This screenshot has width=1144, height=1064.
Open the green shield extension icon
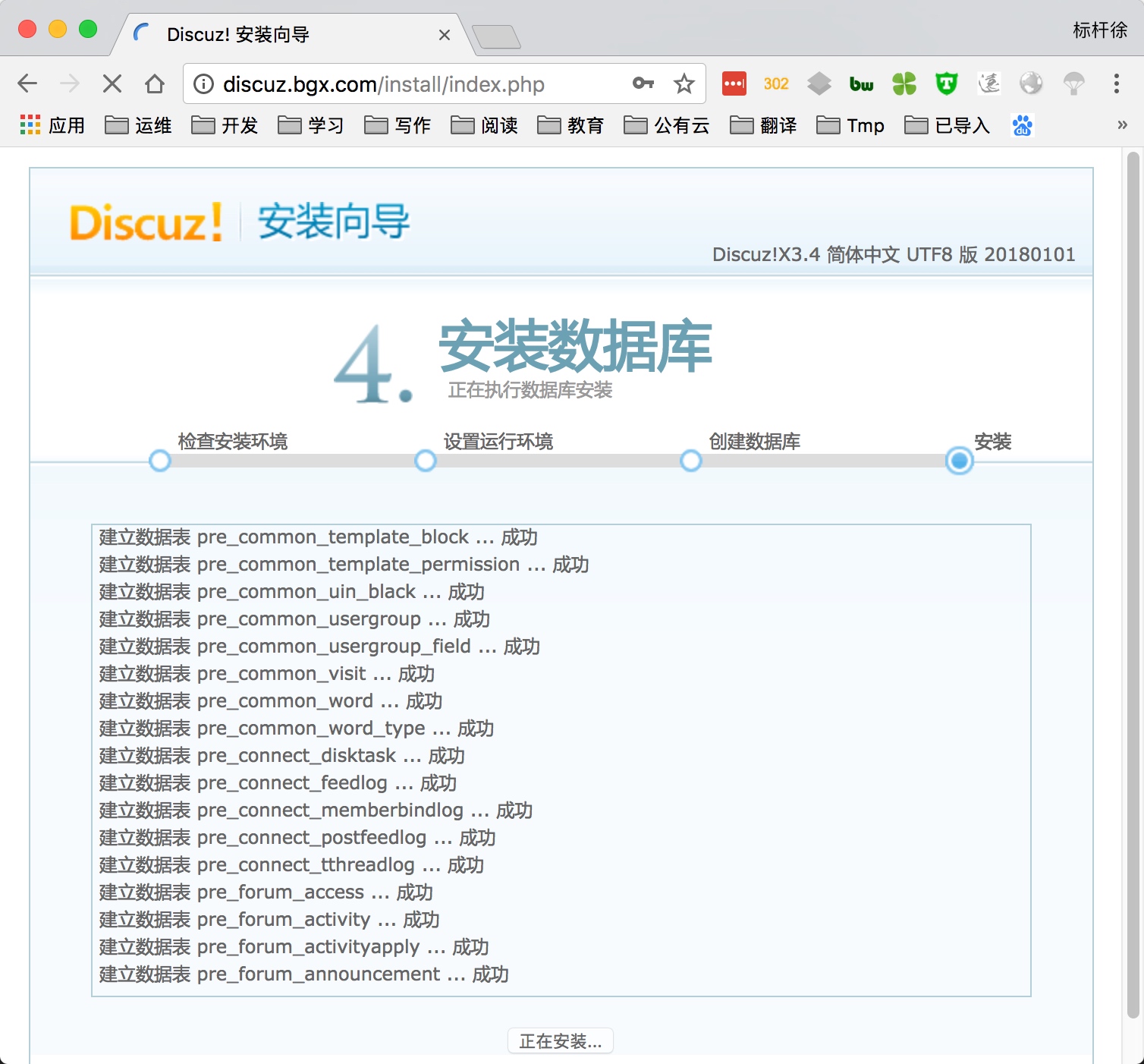click(x=947, y=83)
